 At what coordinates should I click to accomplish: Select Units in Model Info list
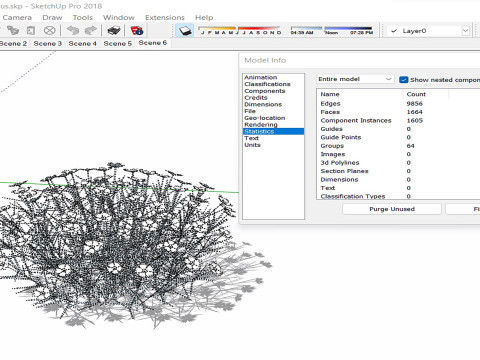coord(252,145)
